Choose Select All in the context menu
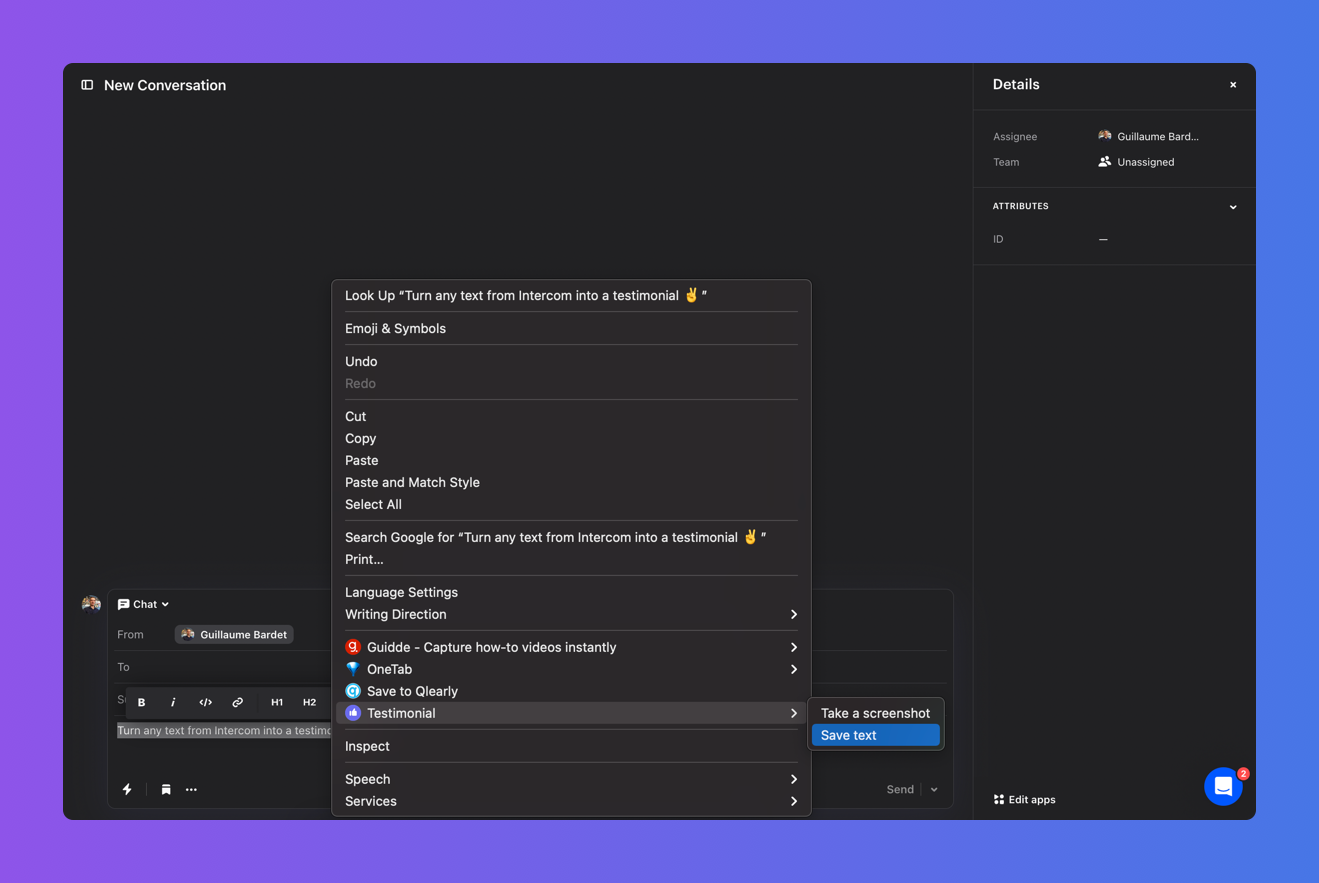 [x=571, y=504]
